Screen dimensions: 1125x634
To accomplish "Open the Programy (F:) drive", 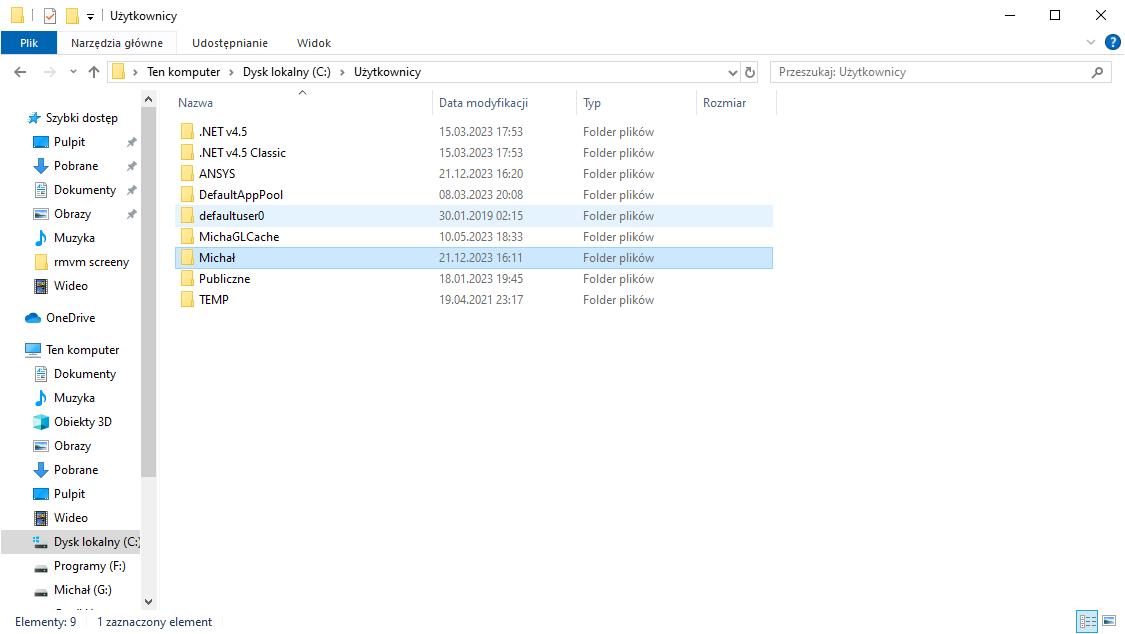I will point(89,566).
